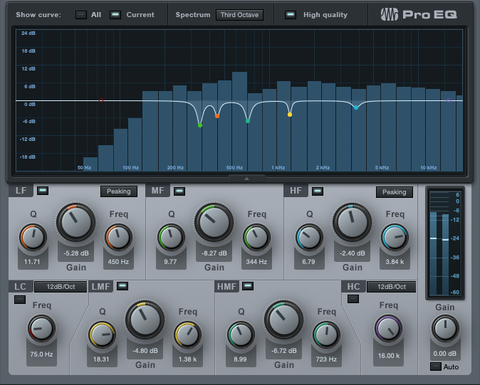
Task: Open the Third Octave spectrum dropdown
Action: [x=239, y=15]
